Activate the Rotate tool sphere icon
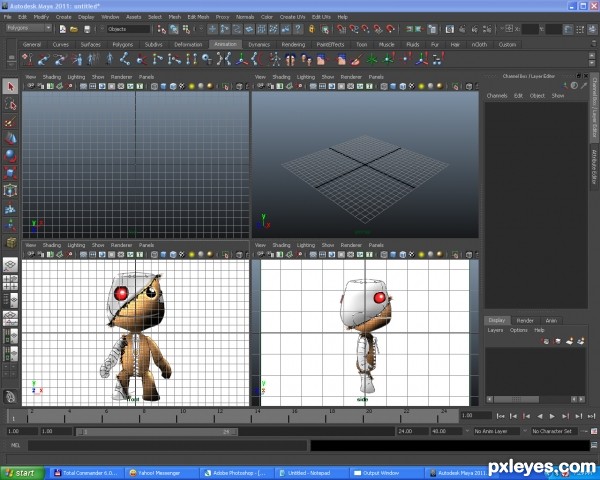 [11, 156]
